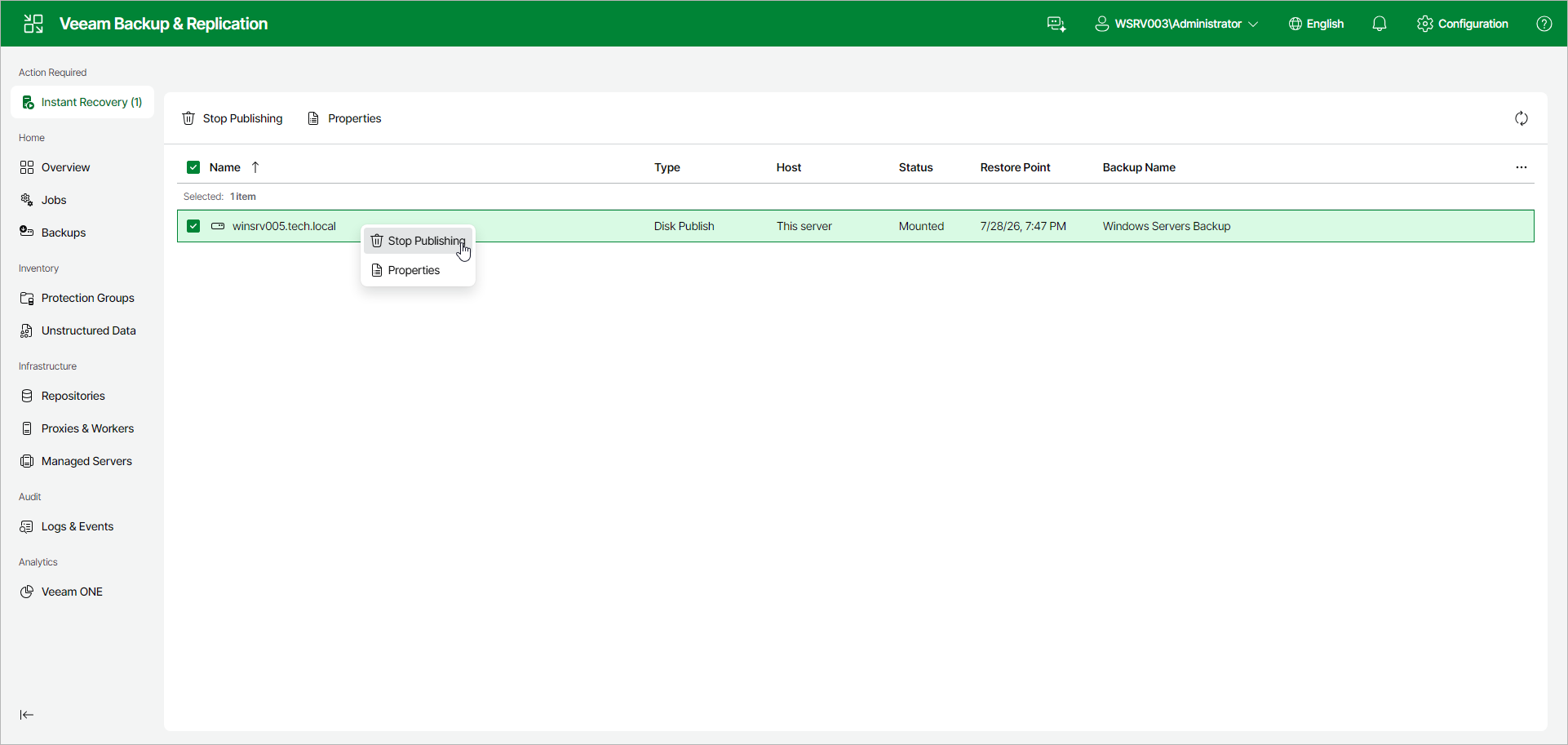The height and width of the screenshot is (745, 1568).
Task: Click the toolbar Stop Publishing trash icon
Action: point(188,118)
